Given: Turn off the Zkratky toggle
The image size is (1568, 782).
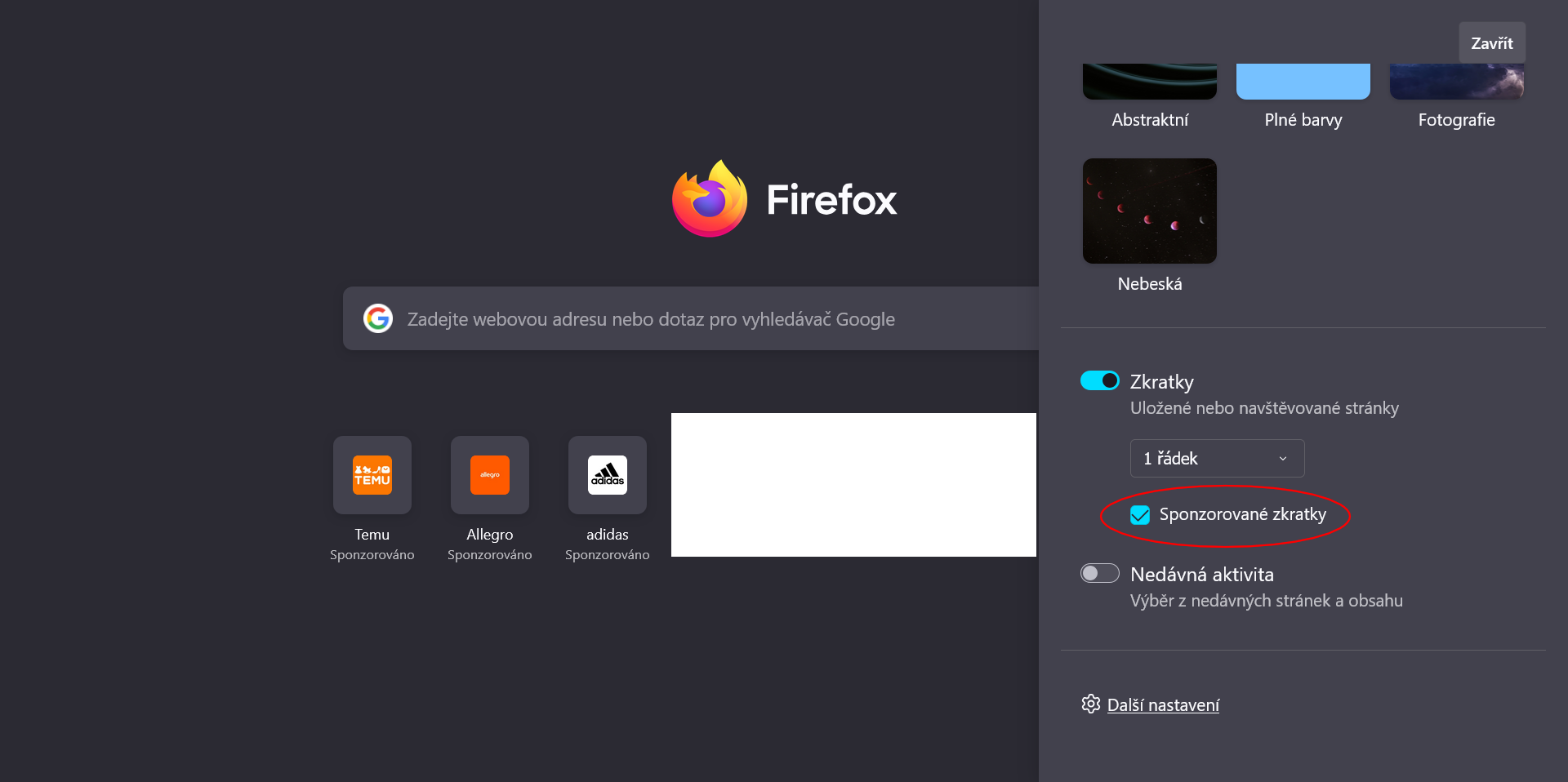Looking at the screenshot, I should 1100,380.
